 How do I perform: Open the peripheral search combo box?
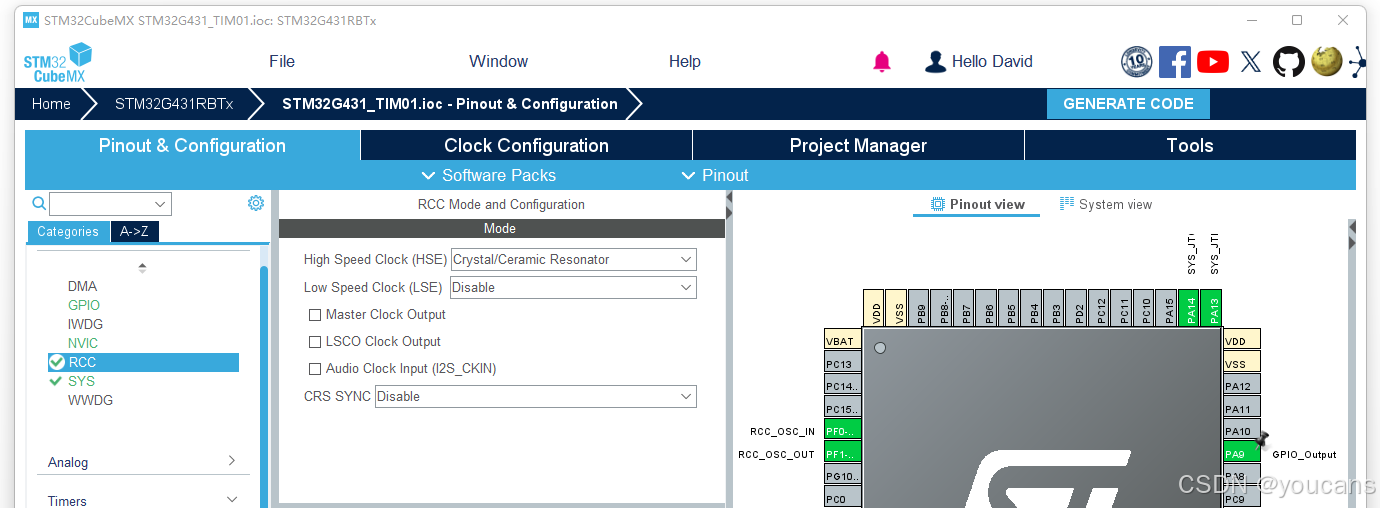point(111,204)
